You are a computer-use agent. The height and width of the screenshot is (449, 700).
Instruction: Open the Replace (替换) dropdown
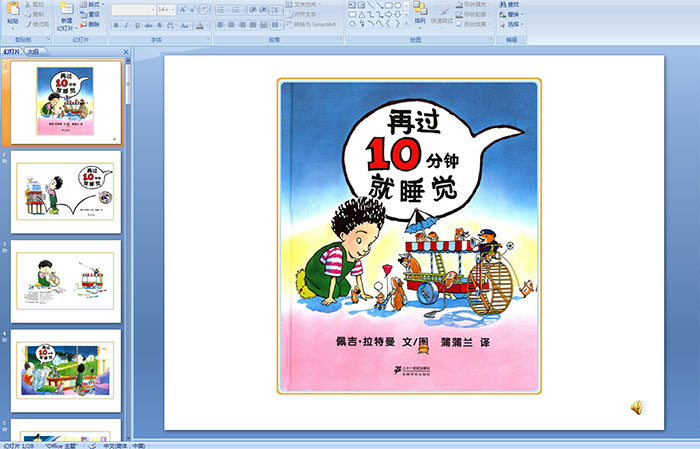coord(512,14)
